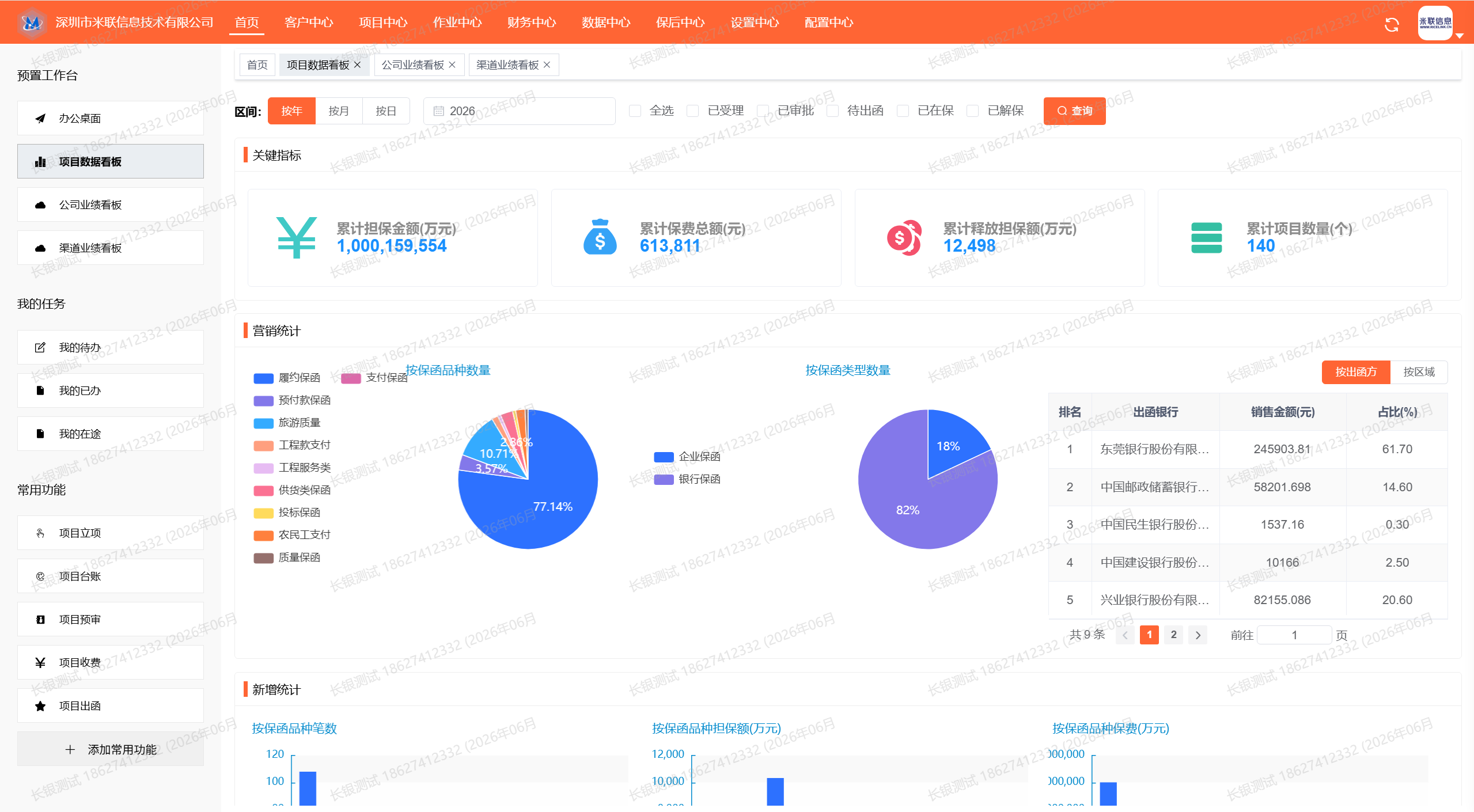This screenshot has width=1474, height=812.
Task: Open the 2026 year picker field
Action: point(519,111)
